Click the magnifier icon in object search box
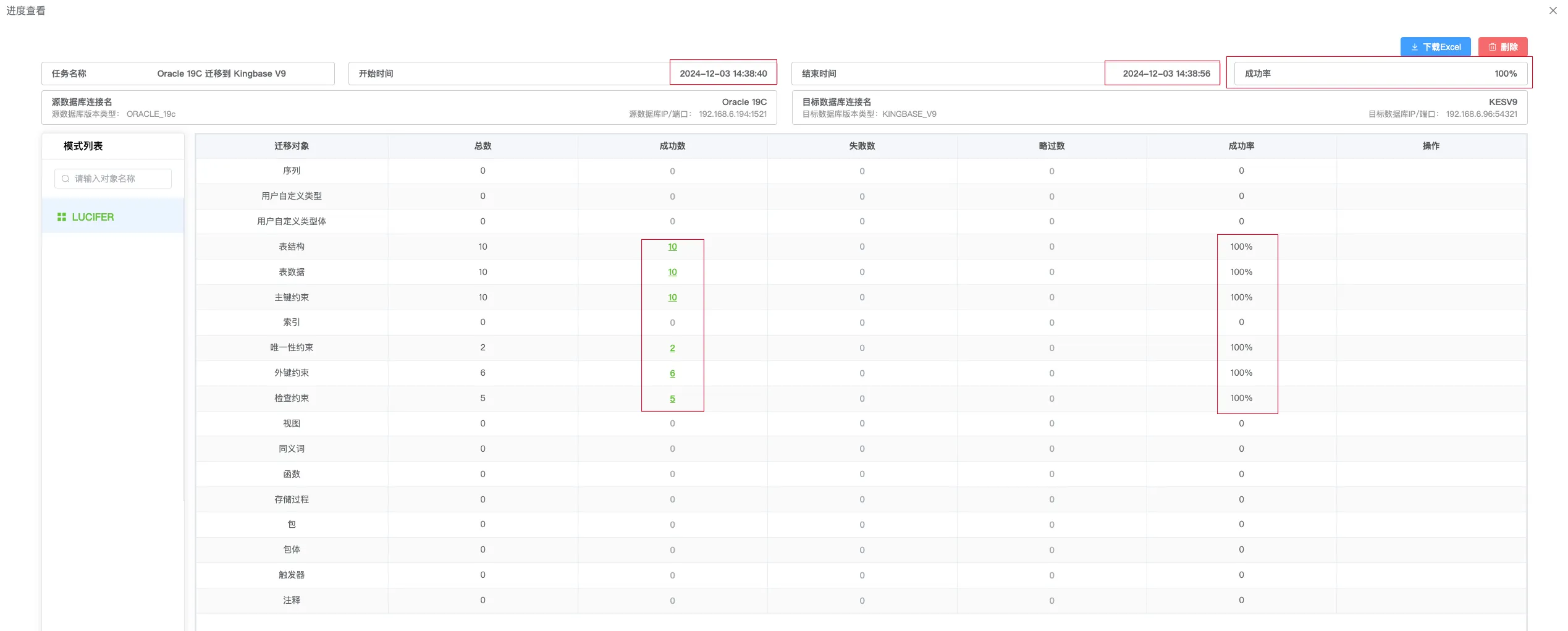The image size is (1568, 631). pyautogui.click(x=65, y=179)
